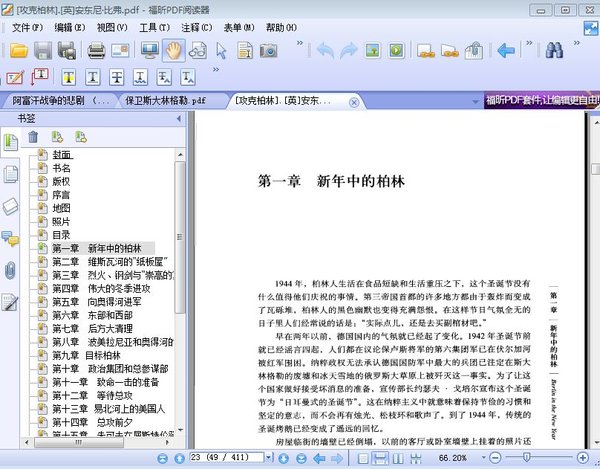Image resolution: width=600 pixels, height=469 pixels.
Task: Click the paperclip file attachment toolbar icon
Action: pos(474,50)
